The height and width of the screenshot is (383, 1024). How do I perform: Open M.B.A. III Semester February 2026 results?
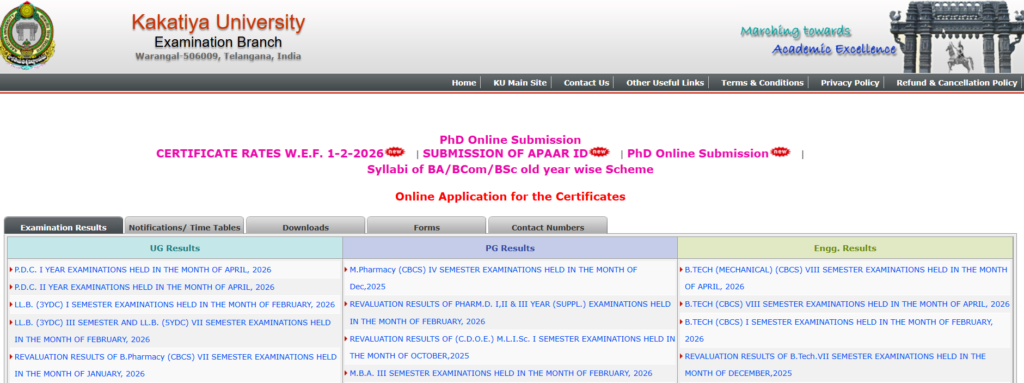point(501,373)
